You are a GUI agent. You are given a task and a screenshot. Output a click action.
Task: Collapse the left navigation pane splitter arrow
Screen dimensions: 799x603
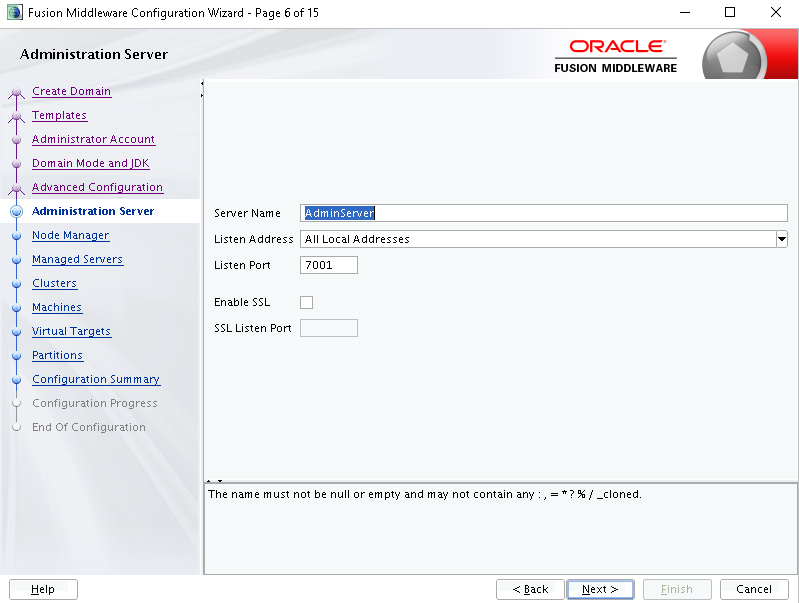pos(202,83)
